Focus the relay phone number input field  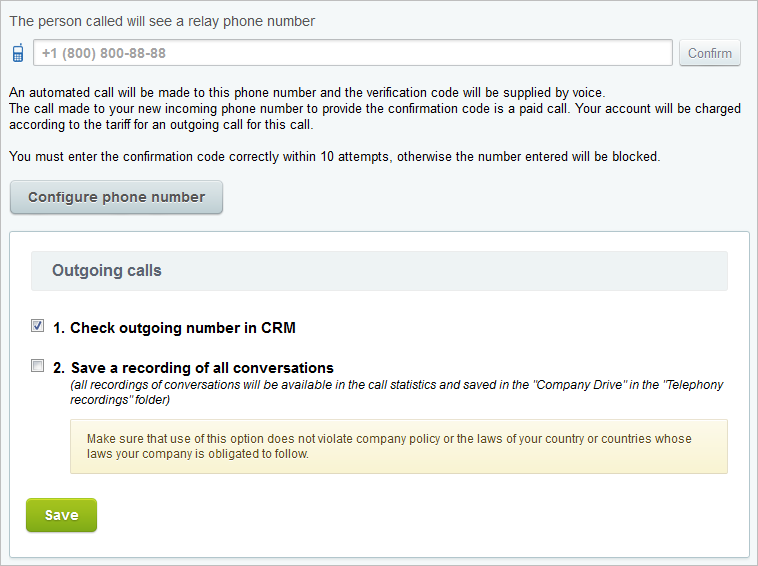pyautogui.click(x=352, y=53)
